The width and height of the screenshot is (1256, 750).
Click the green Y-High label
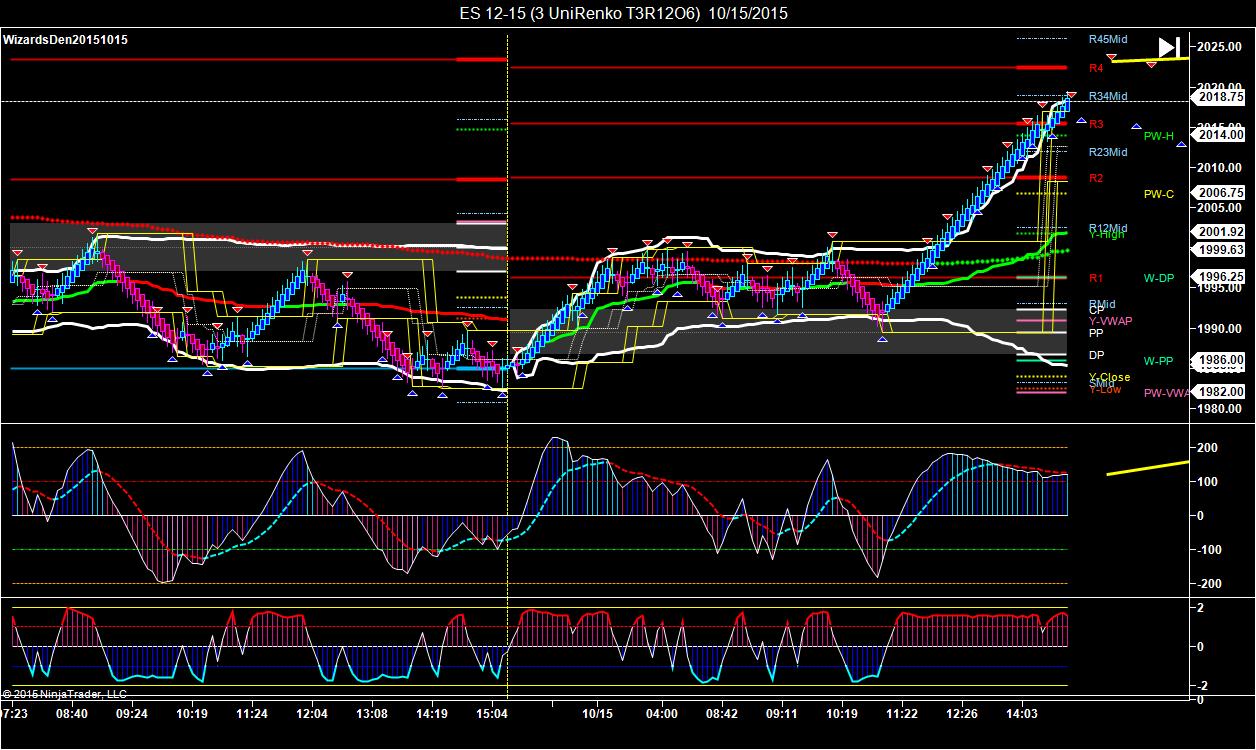pos(1106,235)
